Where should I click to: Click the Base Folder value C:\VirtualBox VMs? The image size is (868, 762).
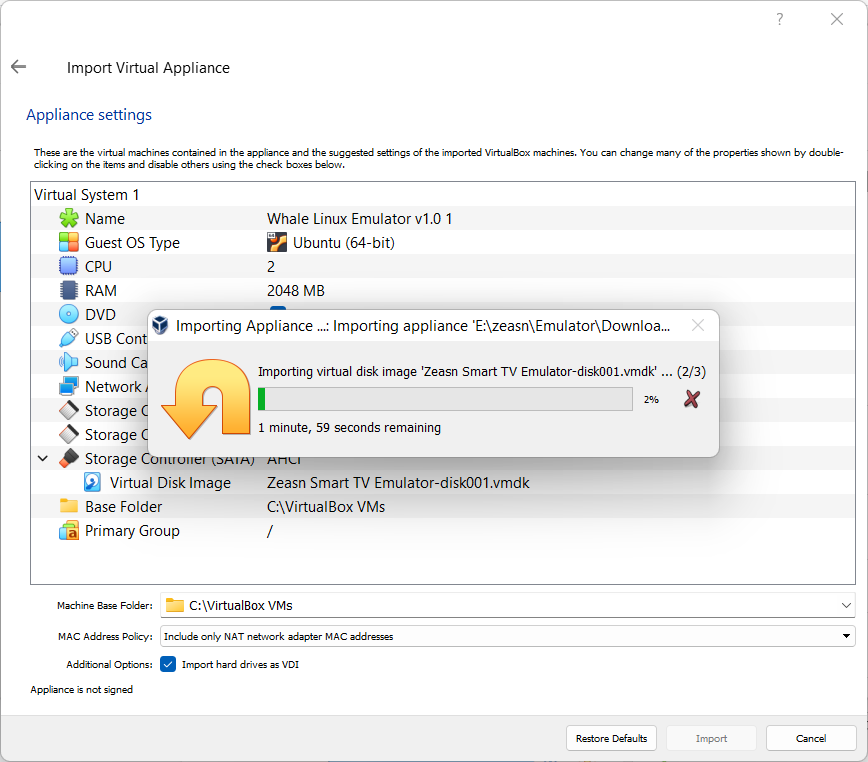(x=326, y=506)
